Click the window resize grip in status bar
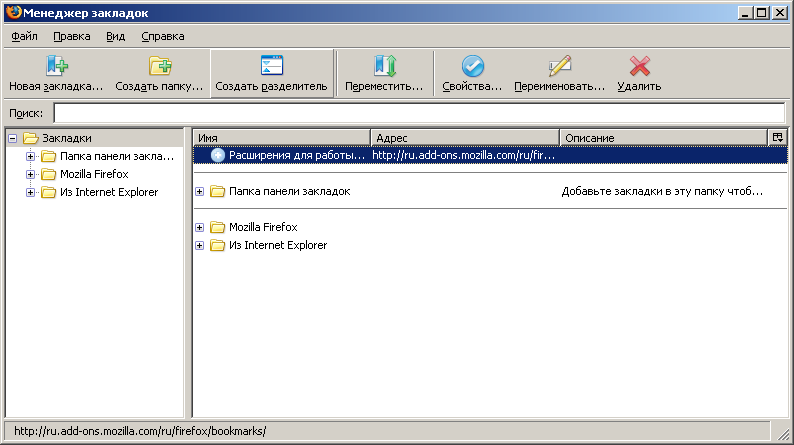The width and height of the screenshot is (794, 445). pos(783,433)
